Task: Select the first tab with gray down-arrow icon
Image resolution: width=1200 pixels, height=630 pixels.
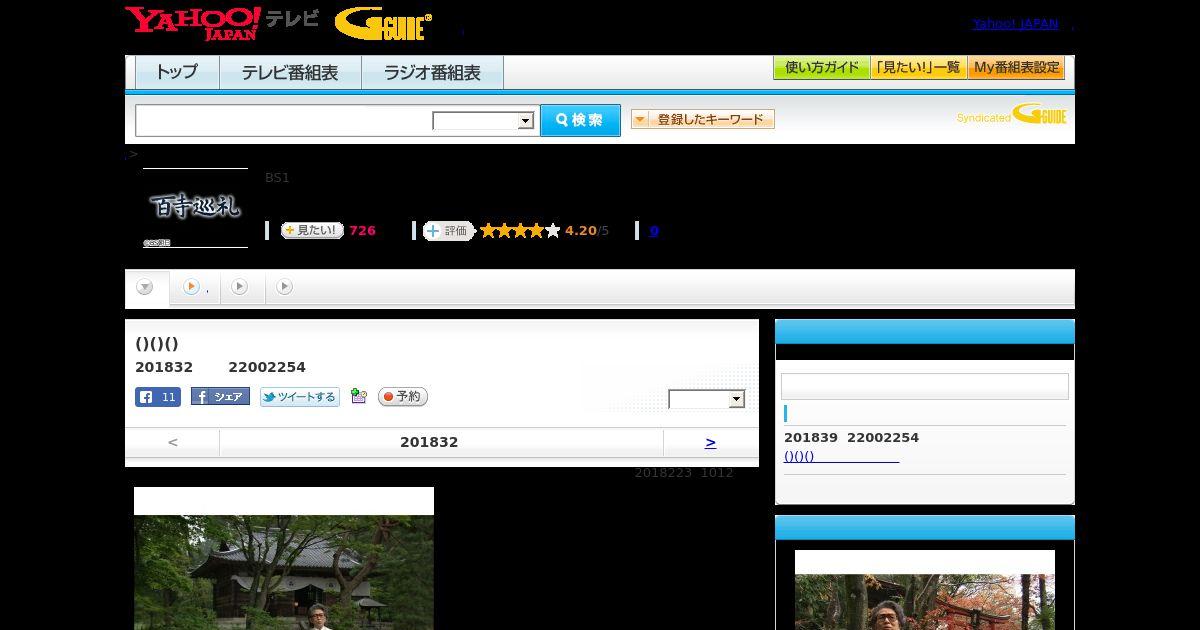Action: (146, 287)
